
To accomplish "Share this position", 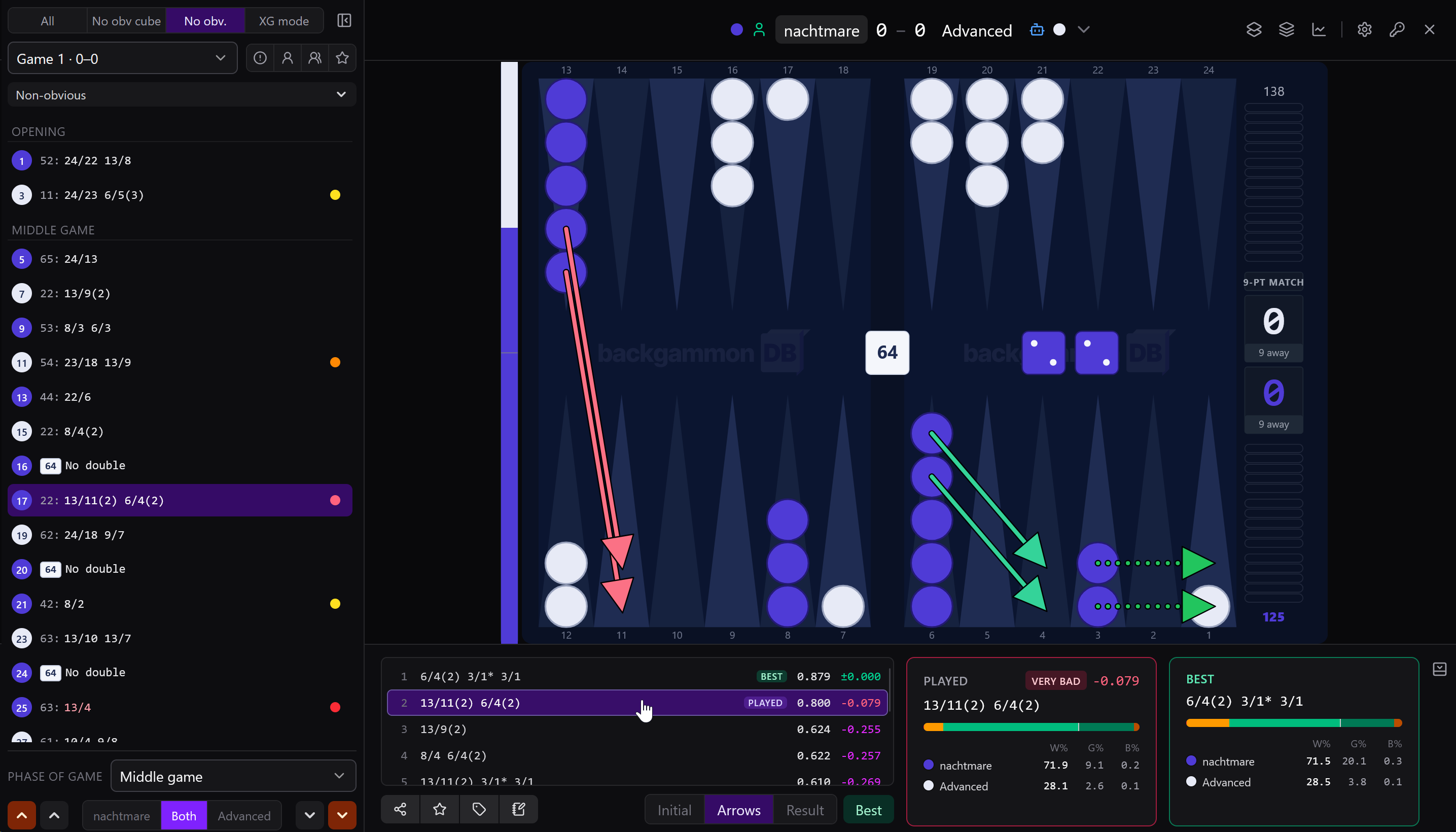I will (x=401, y=809).
